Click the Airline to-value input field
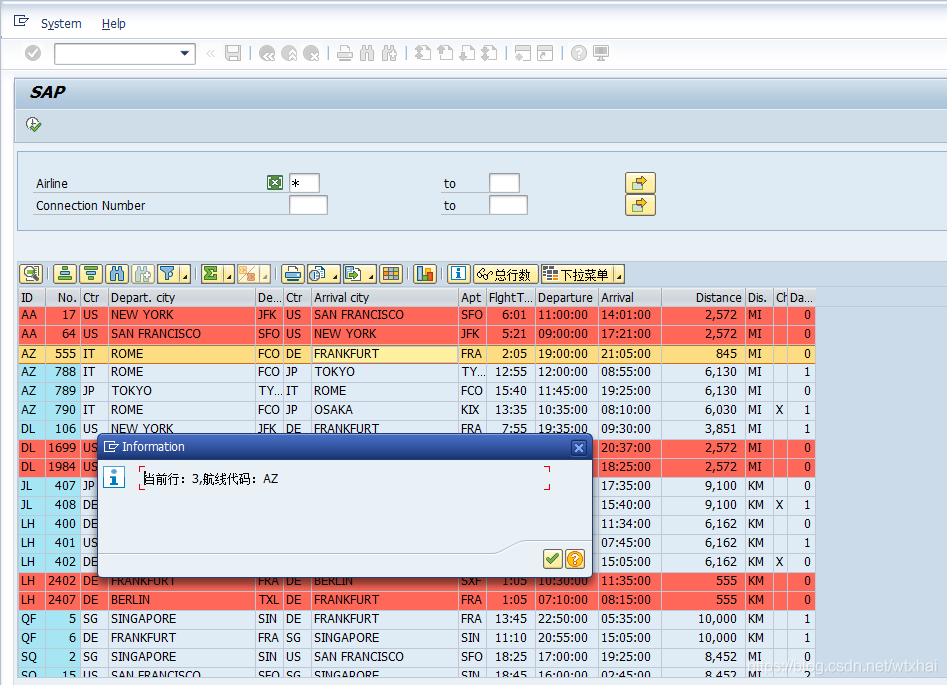Screen dimensions: 947x685 coord(504,183)
